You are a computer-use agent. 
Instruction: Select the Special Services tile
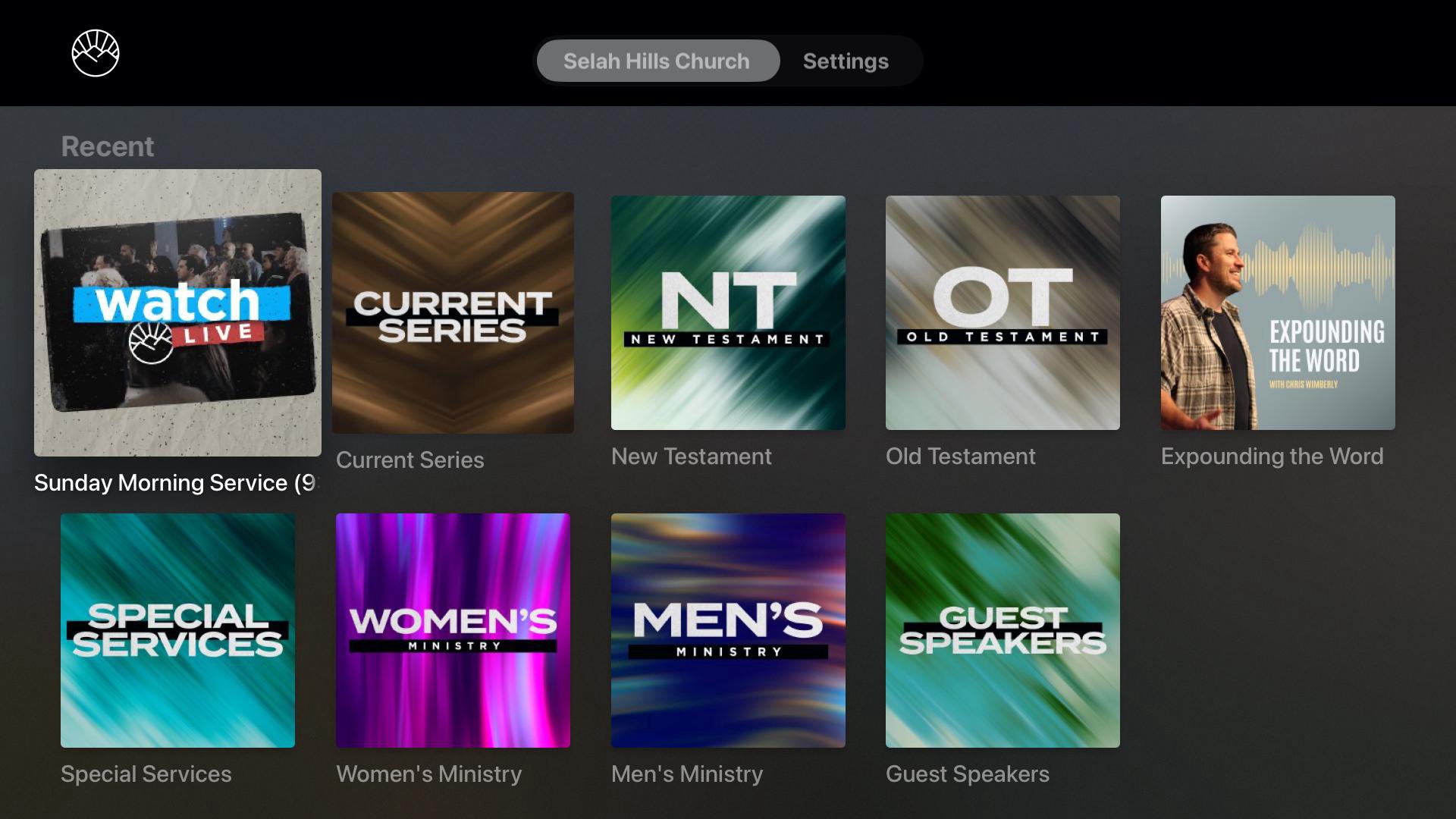(x=177, y=630)
